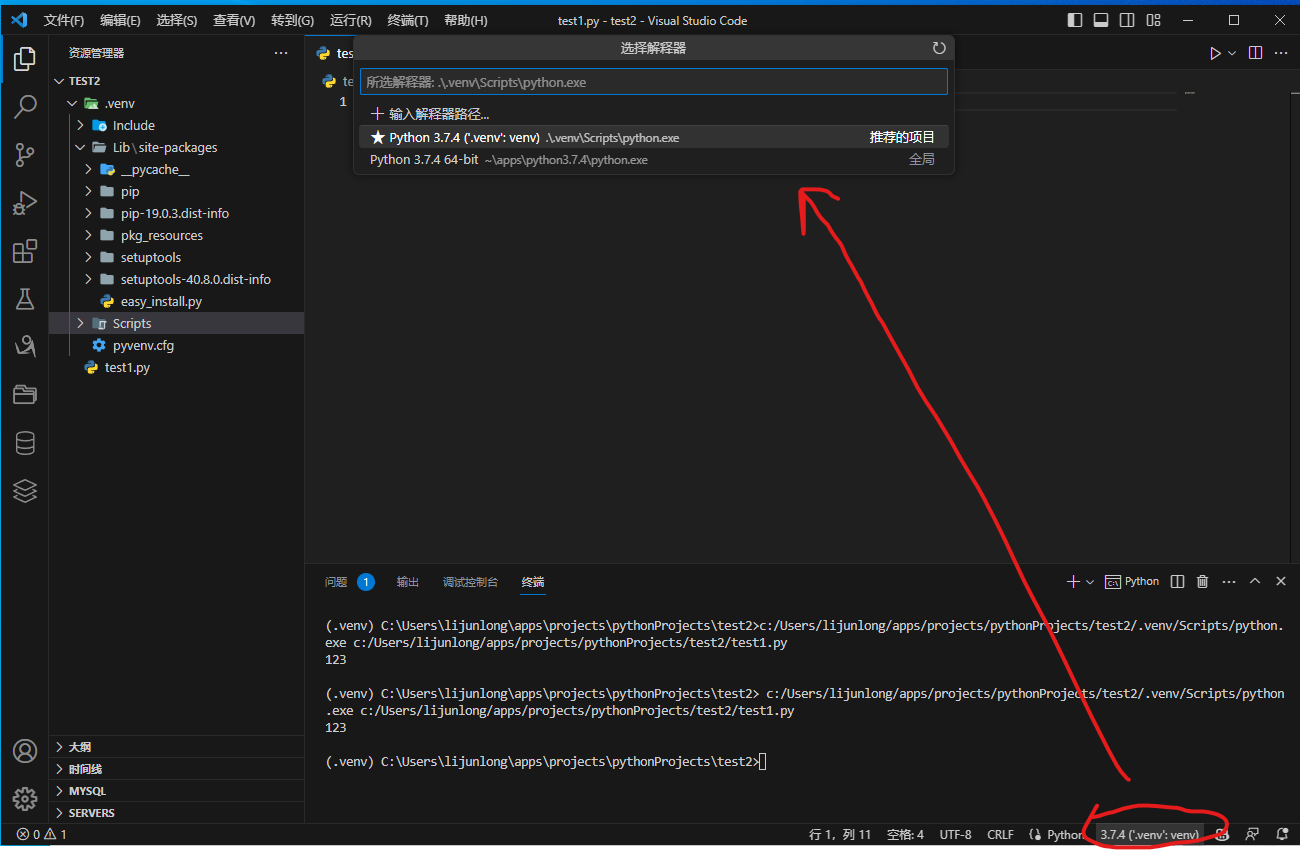Expand the __pycache__ folder
The width and height of the screenshot is (1300, 850).
tap(176, 169)
